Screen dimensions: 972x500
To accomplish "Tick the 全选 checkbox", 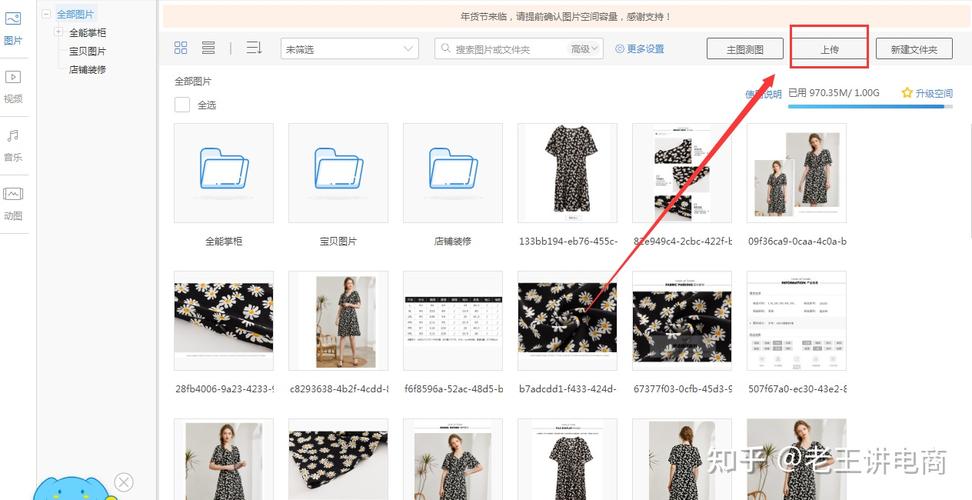I will point(182,105).
